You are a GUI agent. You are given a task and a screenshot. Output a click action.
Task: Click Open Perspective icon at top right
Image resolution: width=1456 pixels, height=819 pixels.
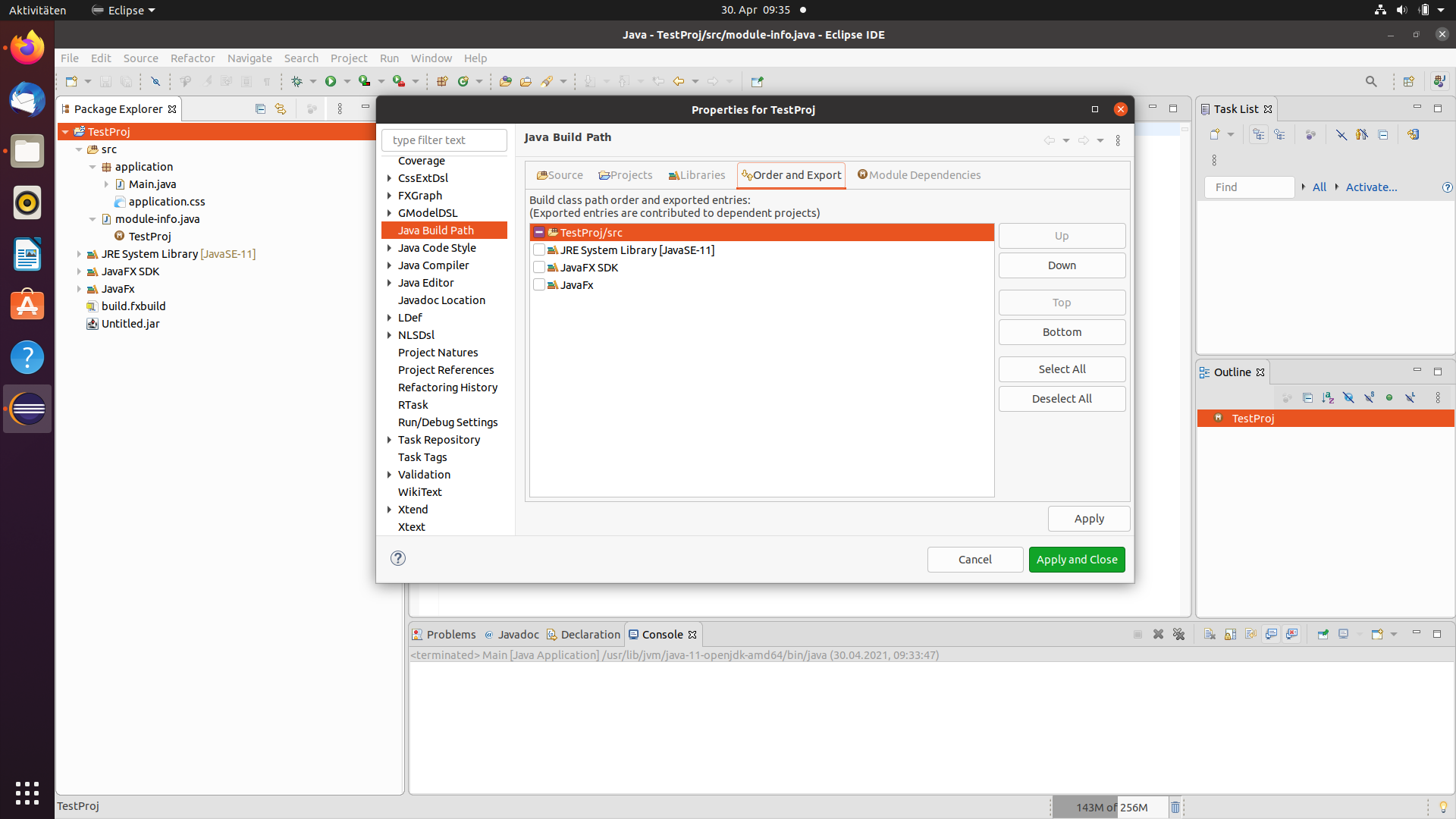[x=1409, y=81]
